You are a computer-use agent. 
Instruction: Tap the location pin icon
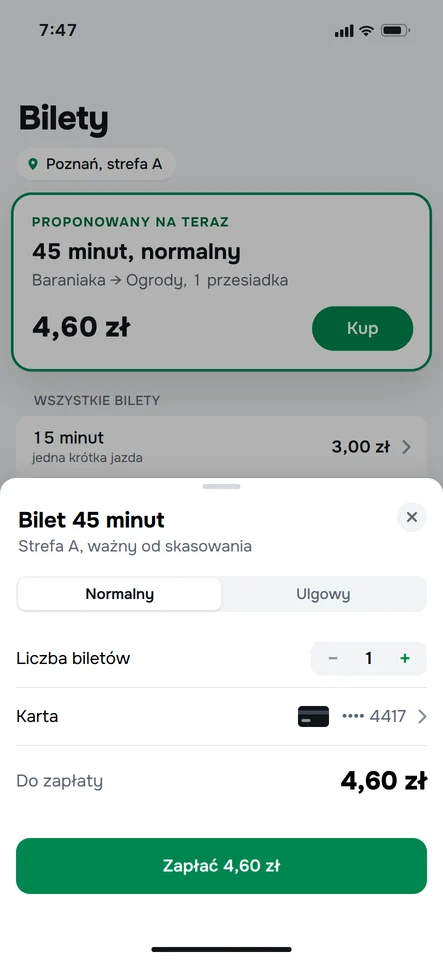[33, 164]
